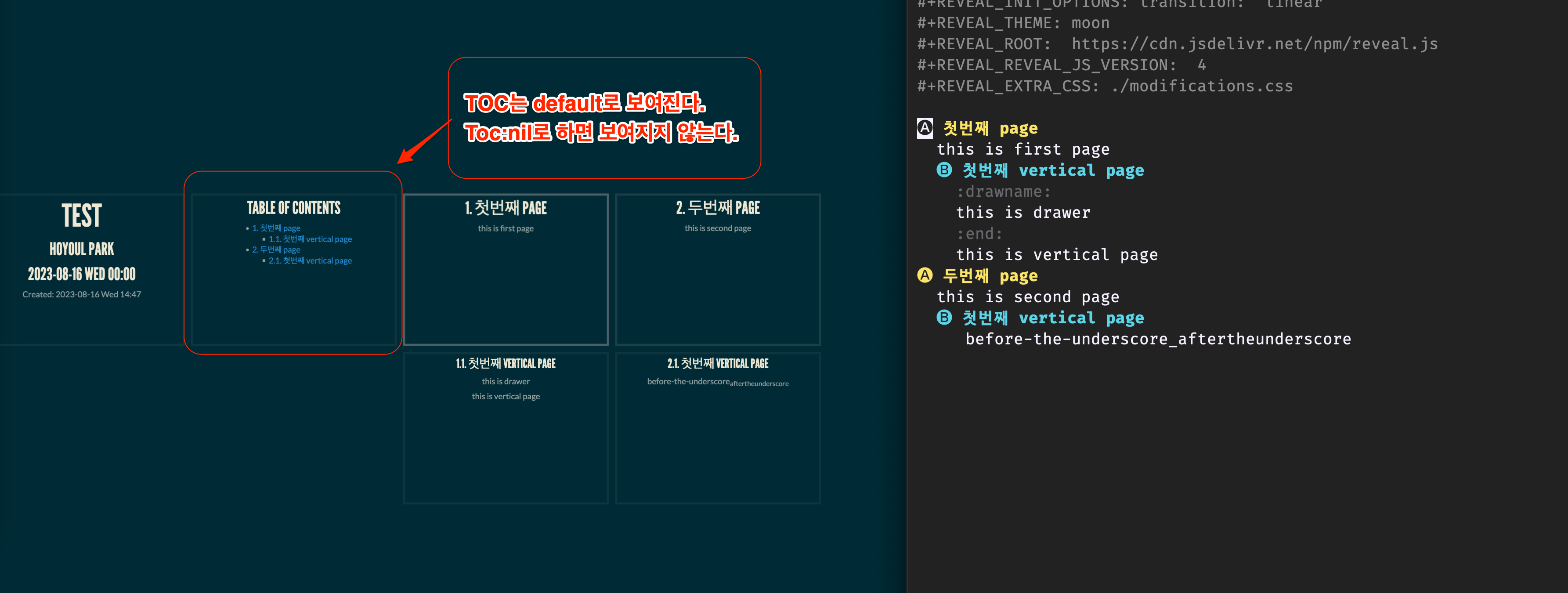Click the #+REVEAL_THEME: moon line
Screen dimensions: 1568x593
click(x=1013, y=23)
